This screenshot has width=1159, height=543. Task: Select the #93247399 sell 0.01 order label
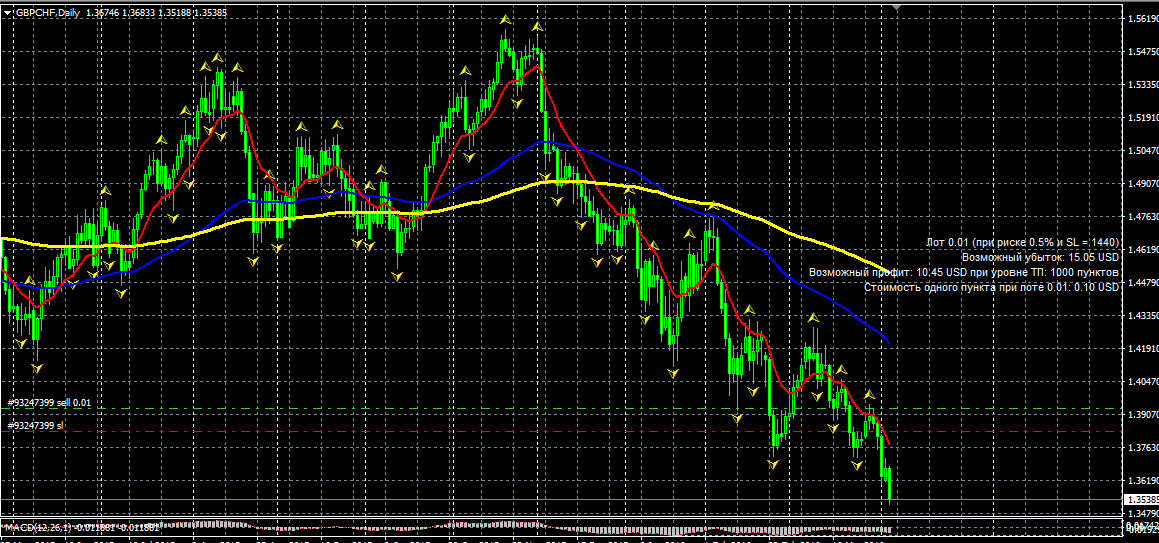[49, 403]
